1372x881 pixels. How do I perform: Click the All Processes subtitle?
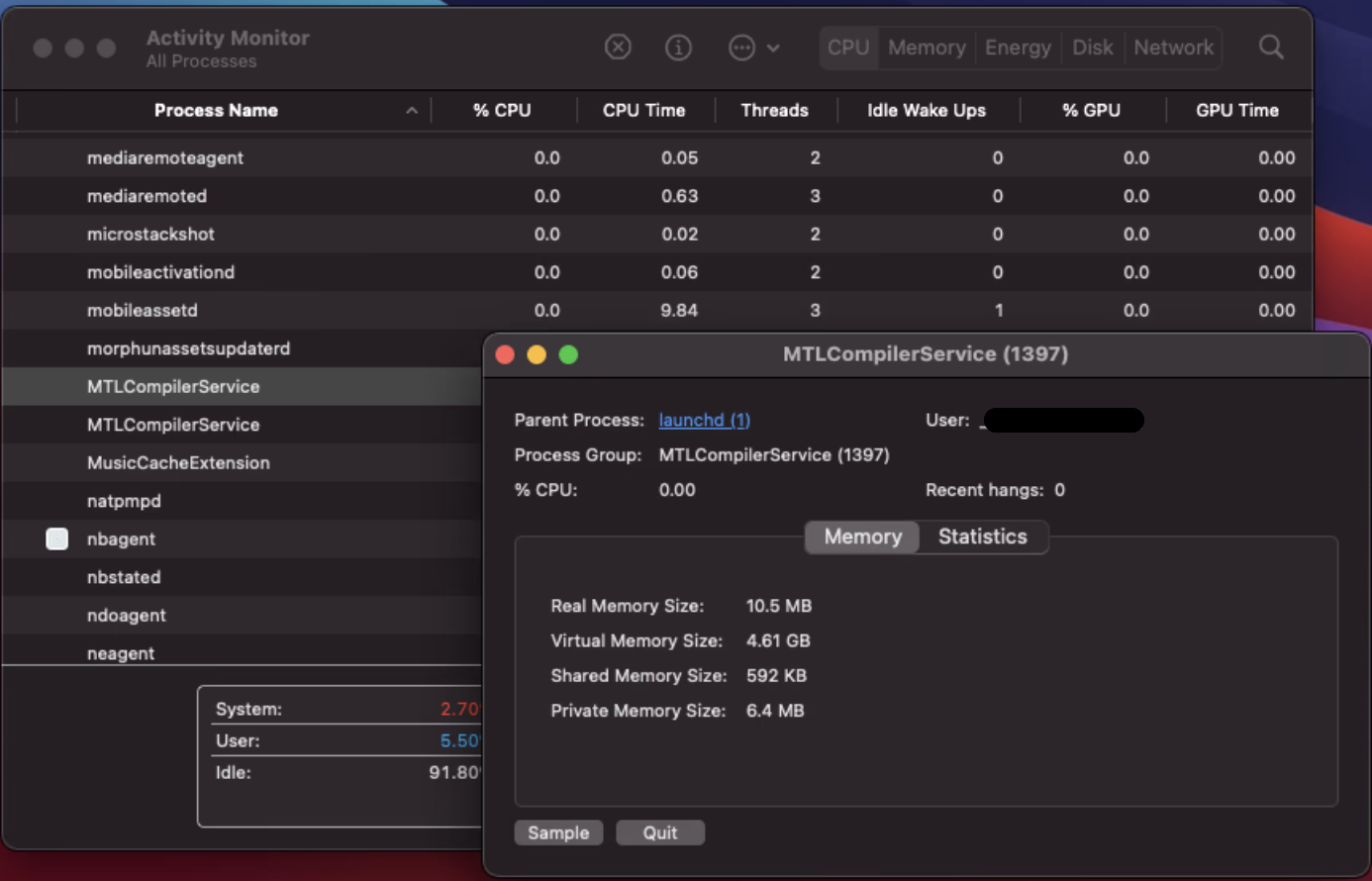tap(201, 61)
